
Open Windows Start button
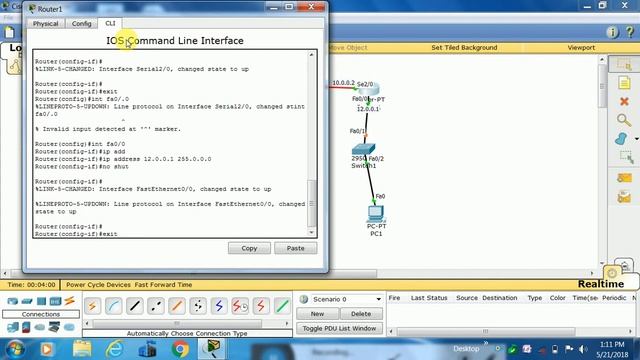point(15,349)
